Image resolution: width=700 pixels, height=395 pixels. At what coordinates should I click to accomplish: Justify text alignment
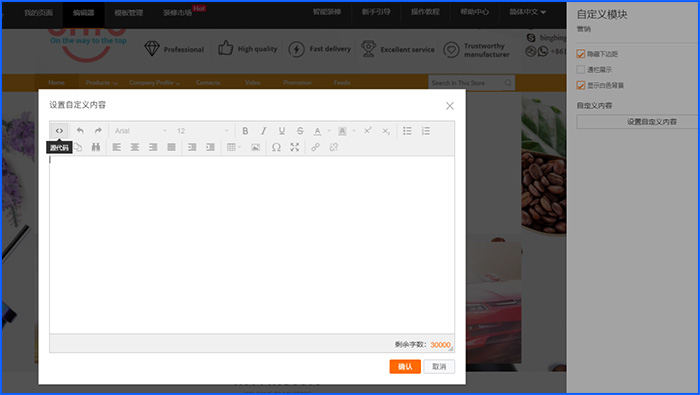tap(171, 147)
